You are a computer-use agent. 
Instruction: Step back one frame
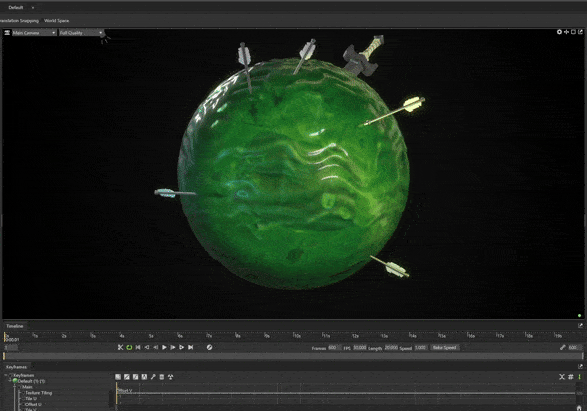[155, 347]
